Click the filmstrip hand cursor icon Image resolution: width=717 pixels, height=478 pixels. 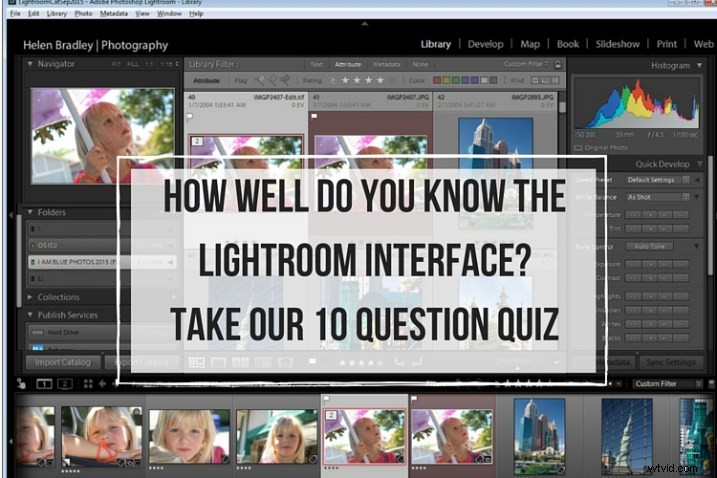(x=21, y=384)
